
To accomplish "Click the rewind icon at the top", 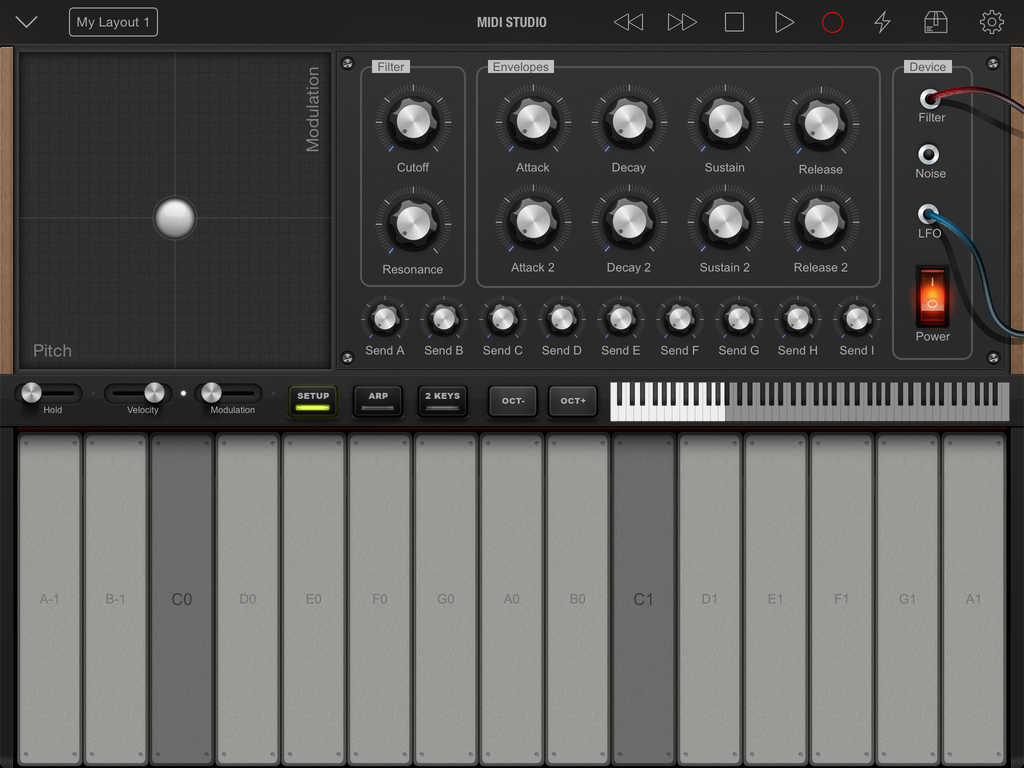I will [x=630, y=22].
